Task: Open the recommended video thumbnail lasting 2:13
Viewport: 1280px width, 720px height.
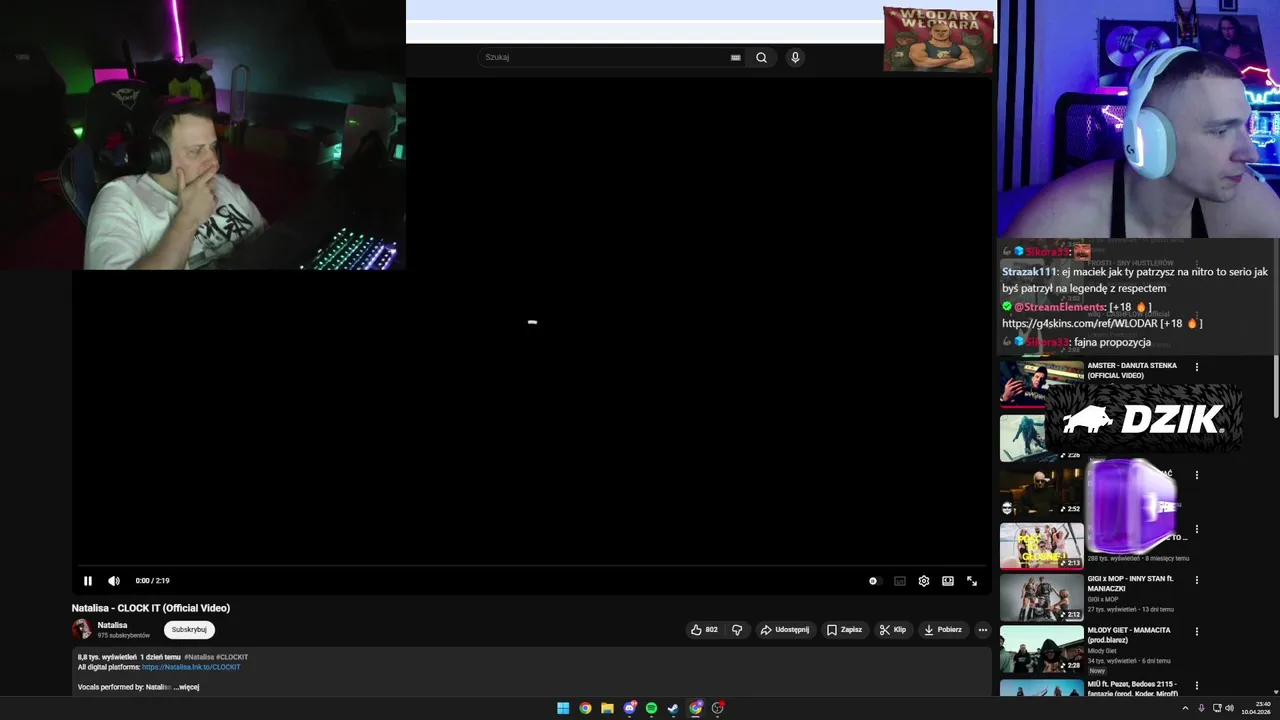Action: tap(1041, 546)
